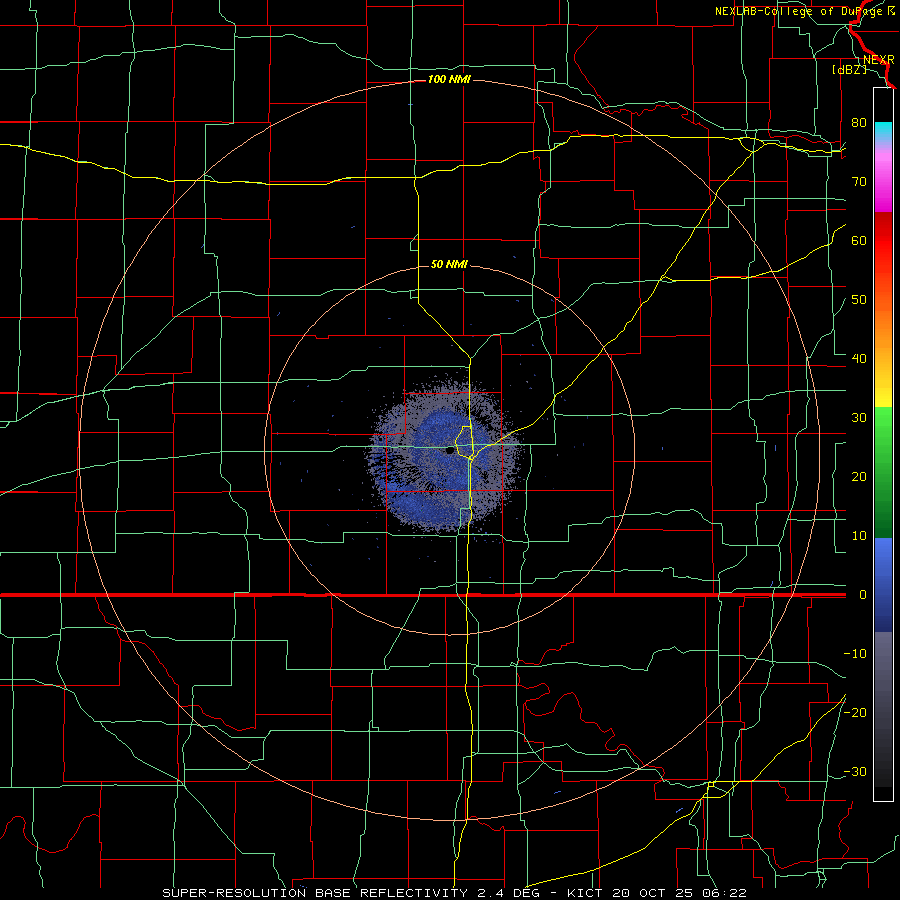This screenshot has height=900, width=900.
Task: Click the 2.4 DEG elevation angle text
Action: [508, 893]
